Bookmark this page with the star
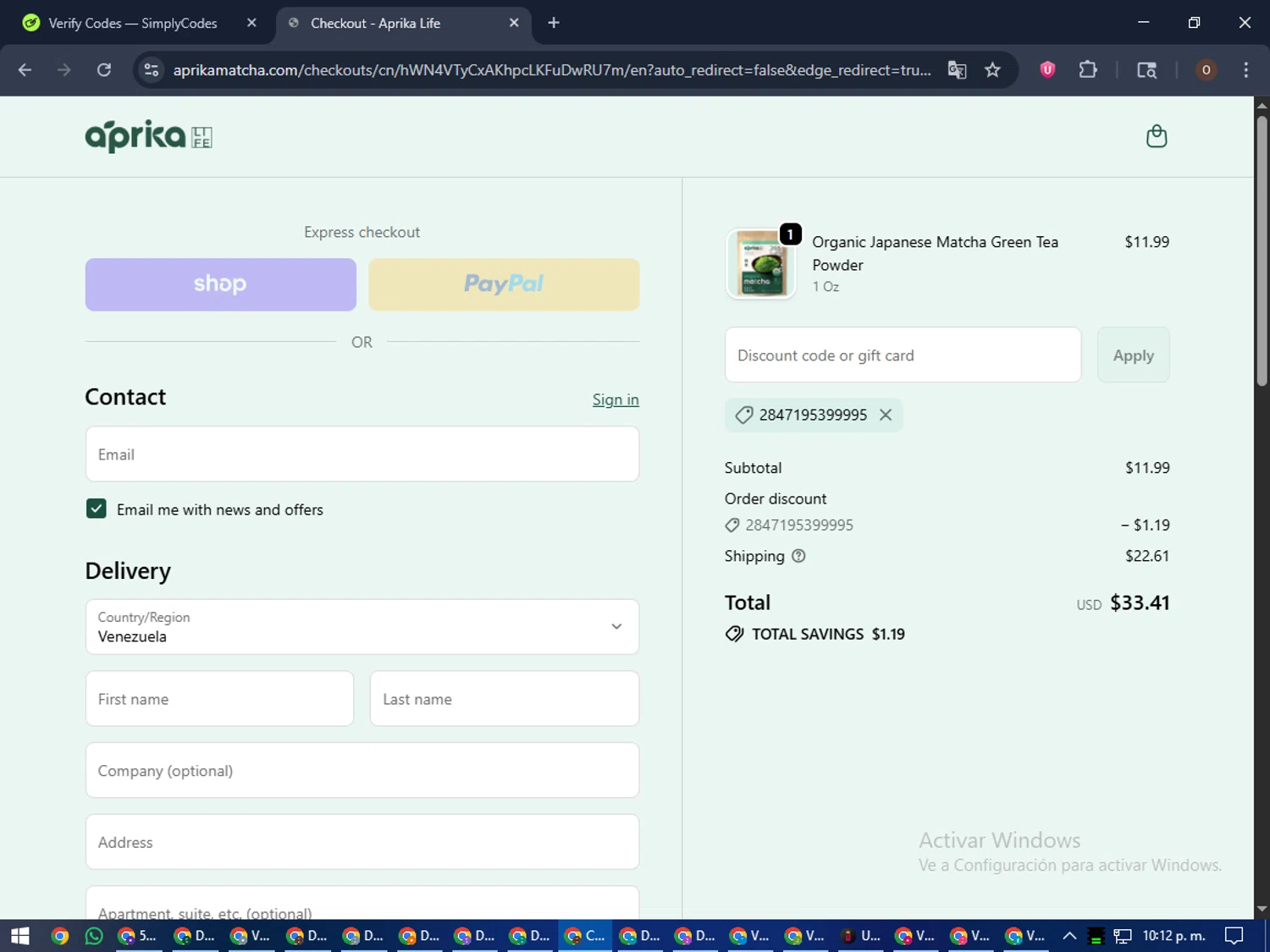The height and width of the screenshot is (952, 1270). tap(993, 70)
